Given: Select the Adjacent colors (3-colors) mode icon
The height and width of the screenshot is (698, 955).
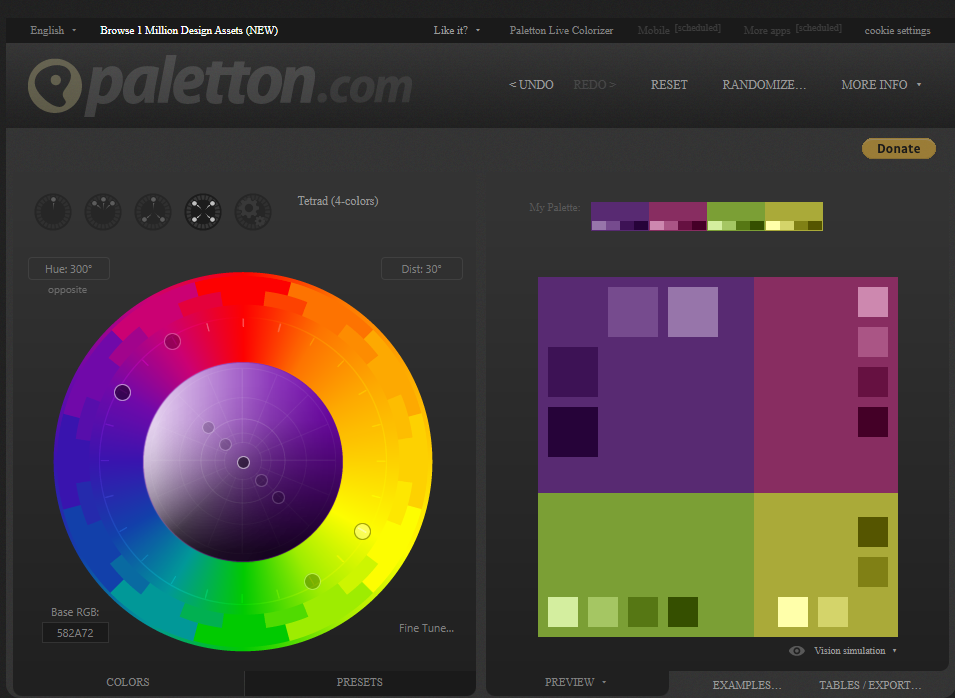Looking at the screenshot, I should tap(103, 212).
